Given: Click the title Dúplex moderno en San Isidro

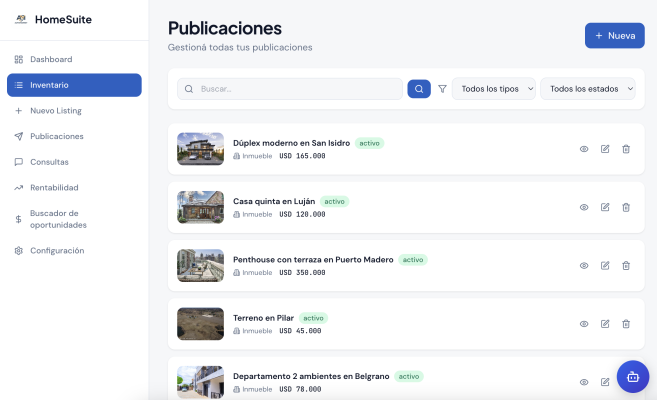Looking at the screenshot, I should point(291,143).
